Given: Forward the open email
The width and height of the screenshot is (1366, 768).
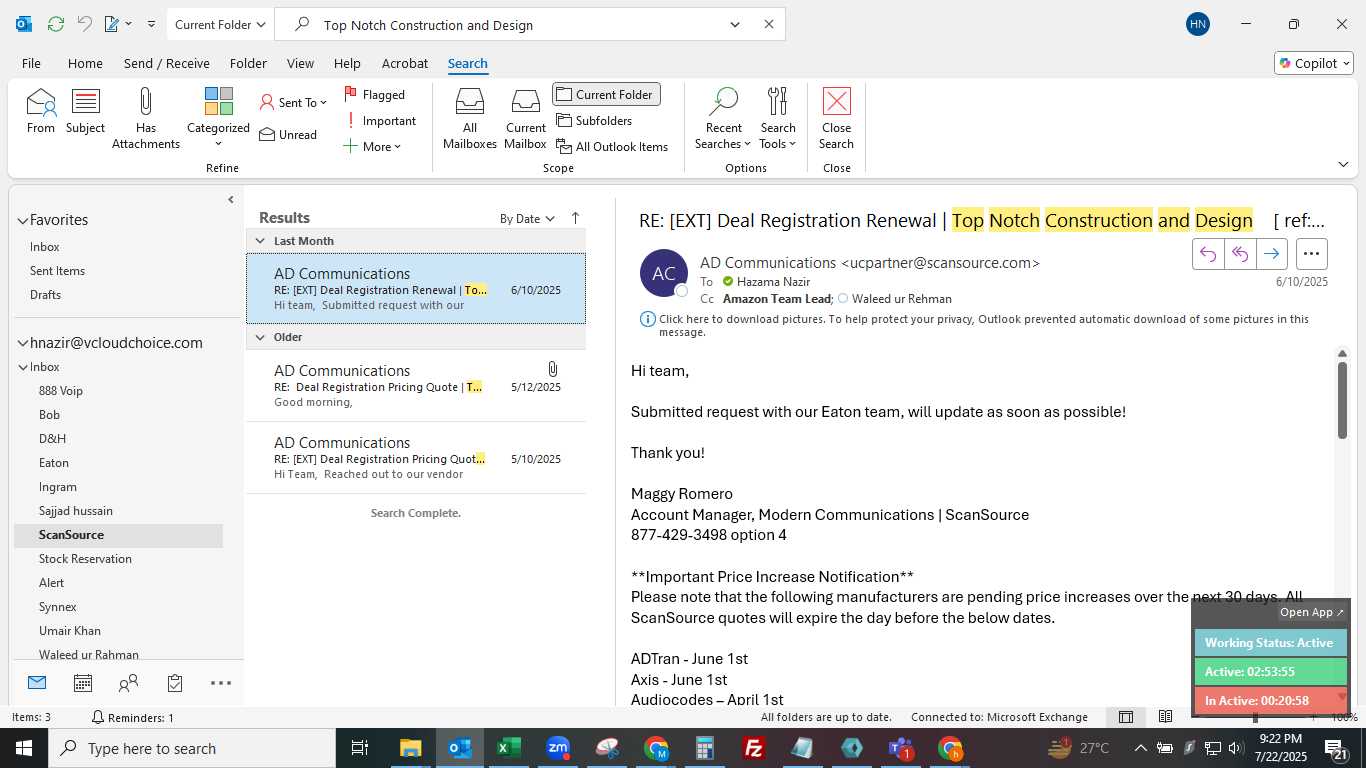Looking at the screenshot, I should click(x=1271, y=254).
